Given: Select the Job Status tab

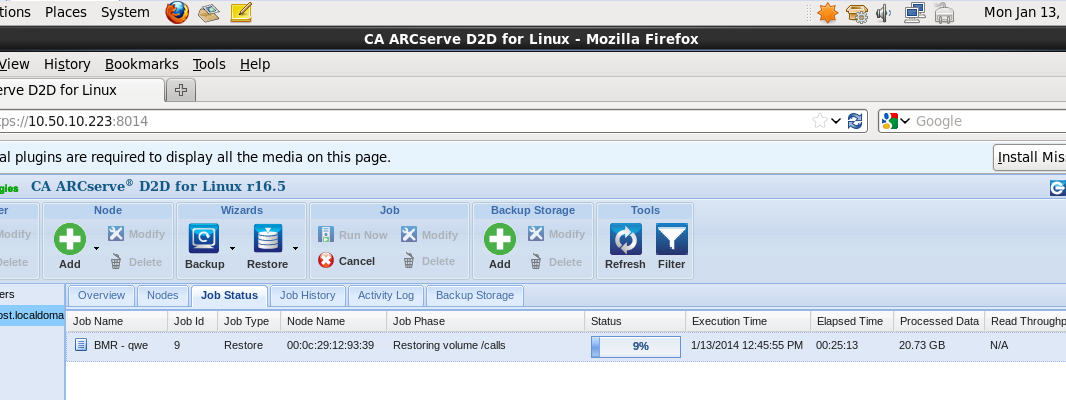Looking at the screenshot, I should 229,295.
